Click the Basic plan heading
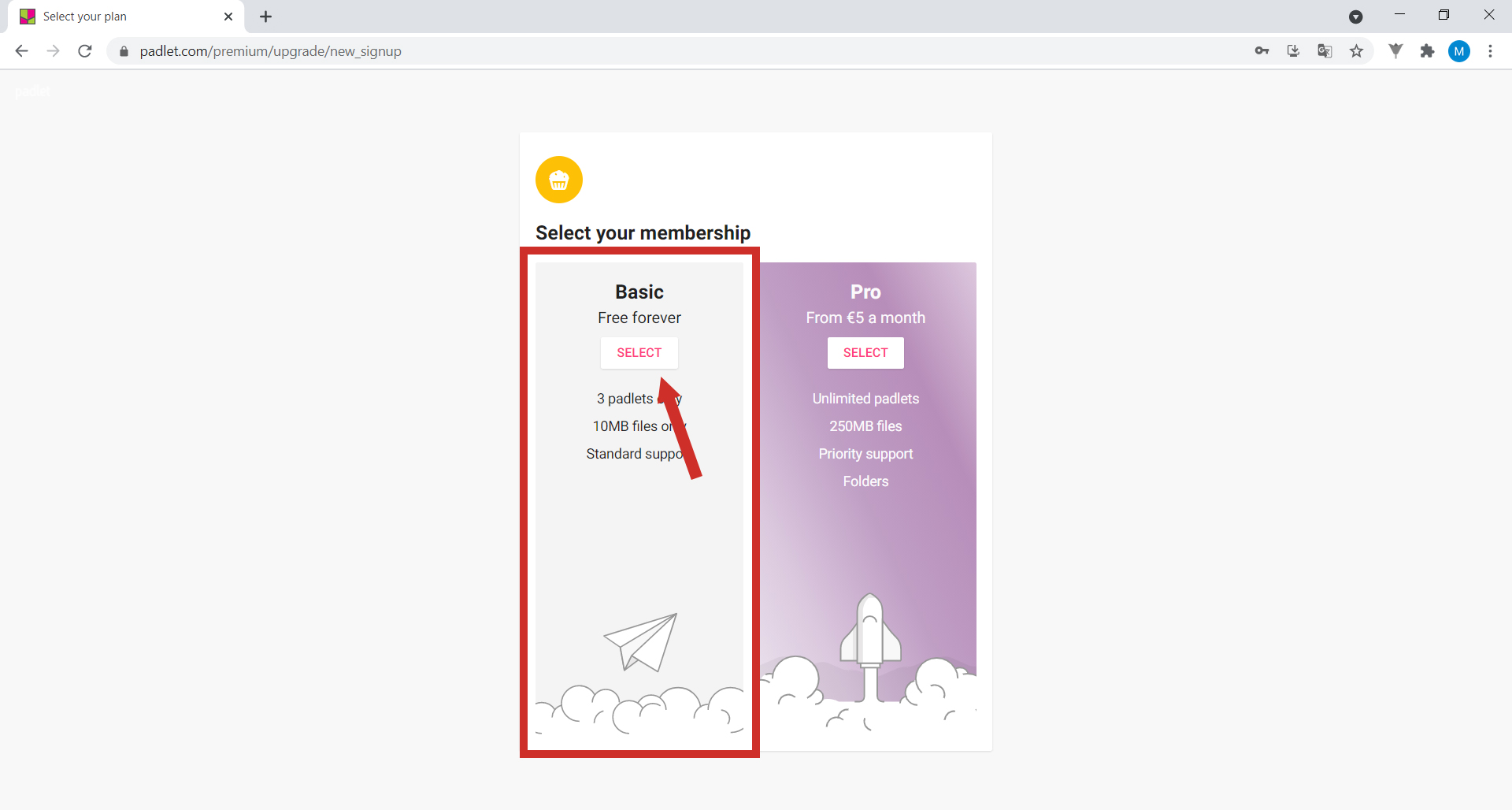 [x=639, y=292]
